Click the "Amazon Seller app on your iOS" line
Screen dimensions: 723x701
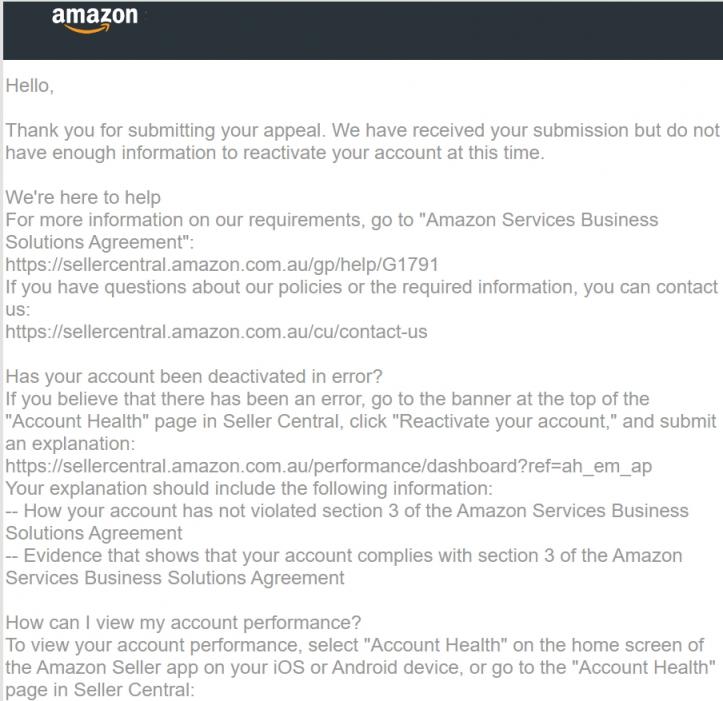click(x=360, y=668)
